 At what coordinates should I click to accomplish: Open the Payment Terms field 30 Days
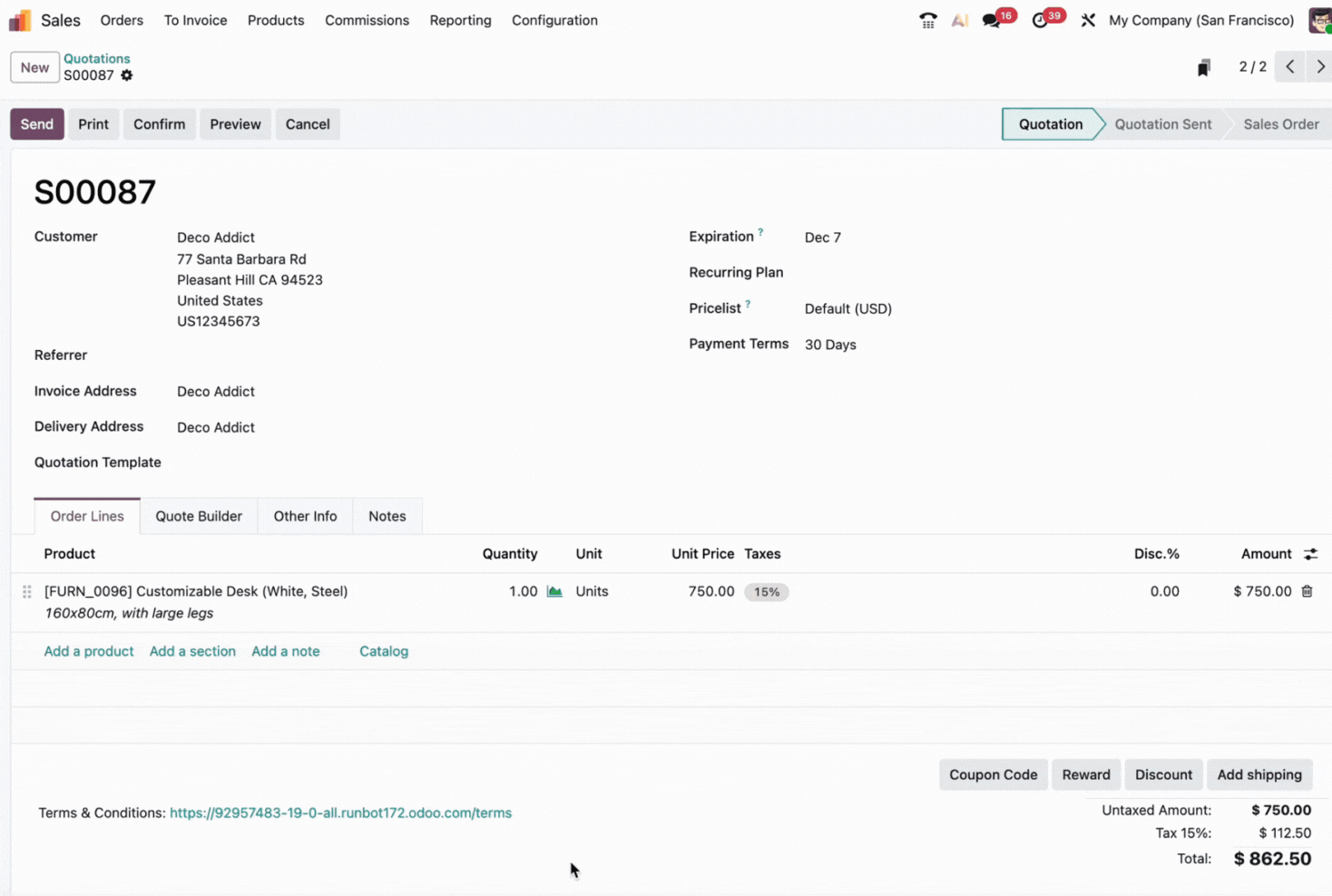(x=830, y=345)
